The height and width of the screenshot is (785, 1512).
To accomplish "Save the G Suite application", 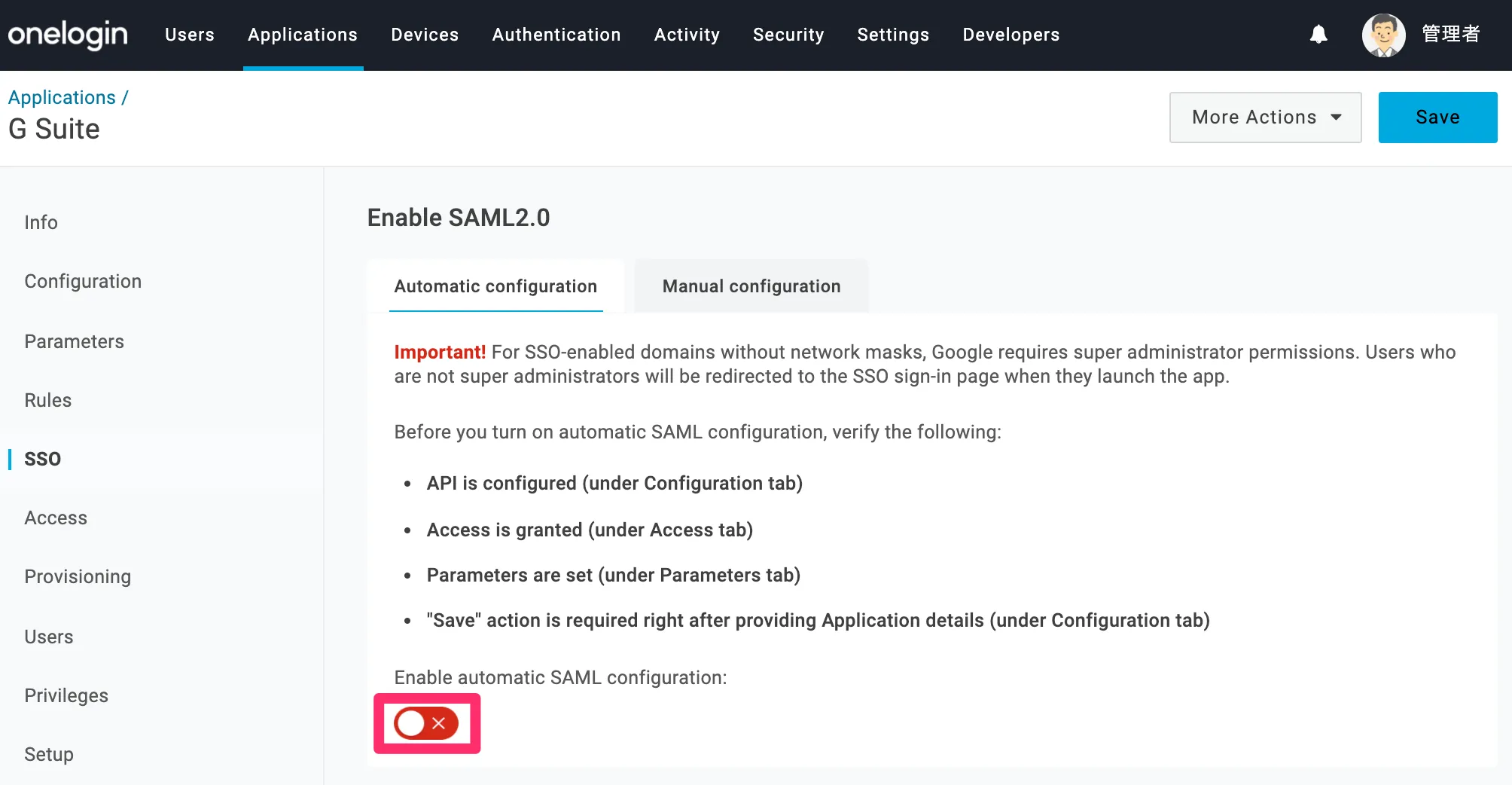I will [1437, 118].
